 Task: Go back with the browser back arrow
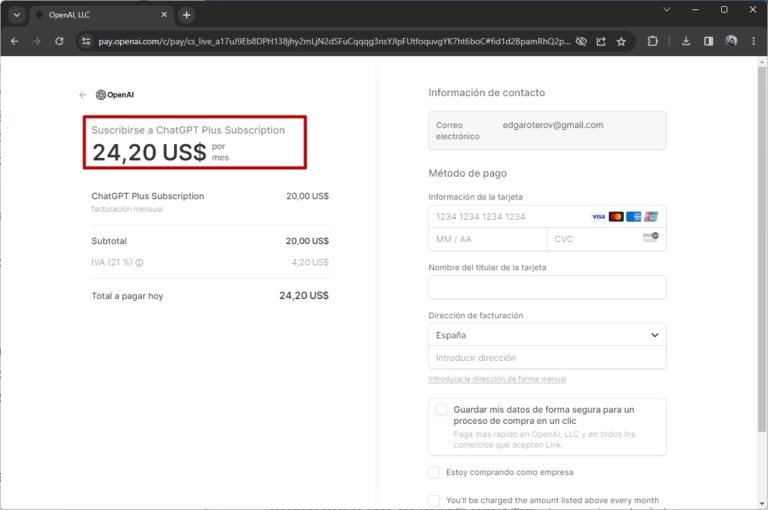coord(15,41)
